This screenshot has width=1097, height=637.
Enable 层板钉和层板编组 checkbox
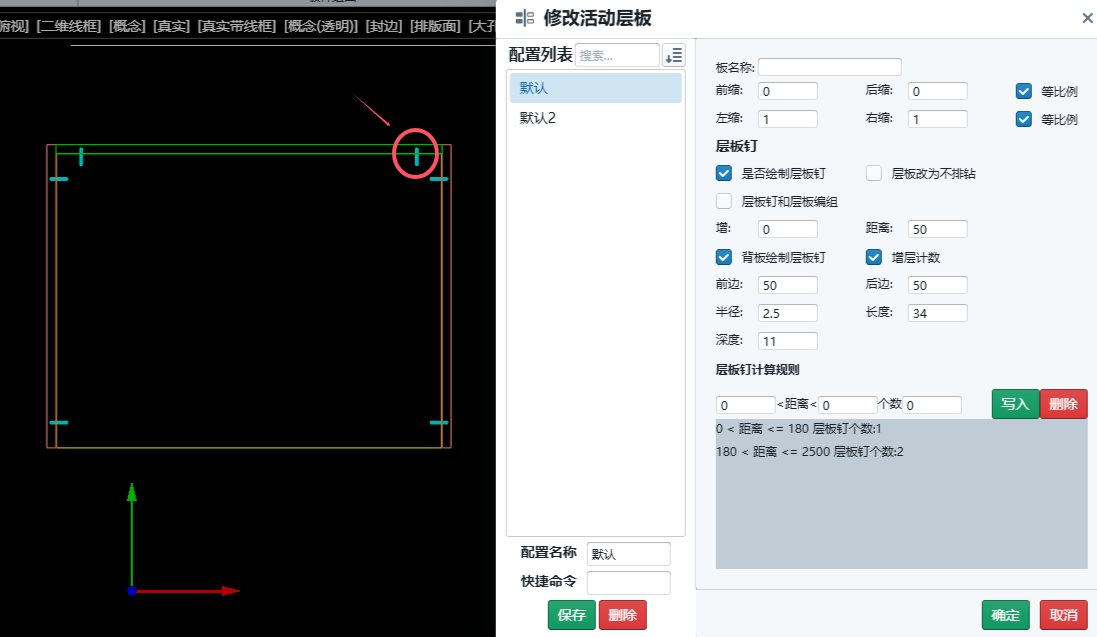pyautogui.click(x=724, y=201)
